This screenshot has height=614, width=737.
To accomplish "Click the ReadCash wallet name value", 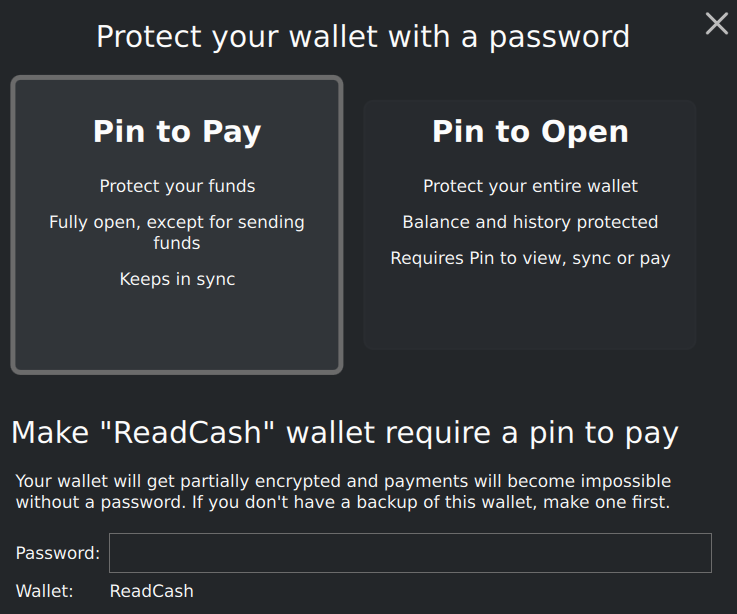I will coord(151,591).
